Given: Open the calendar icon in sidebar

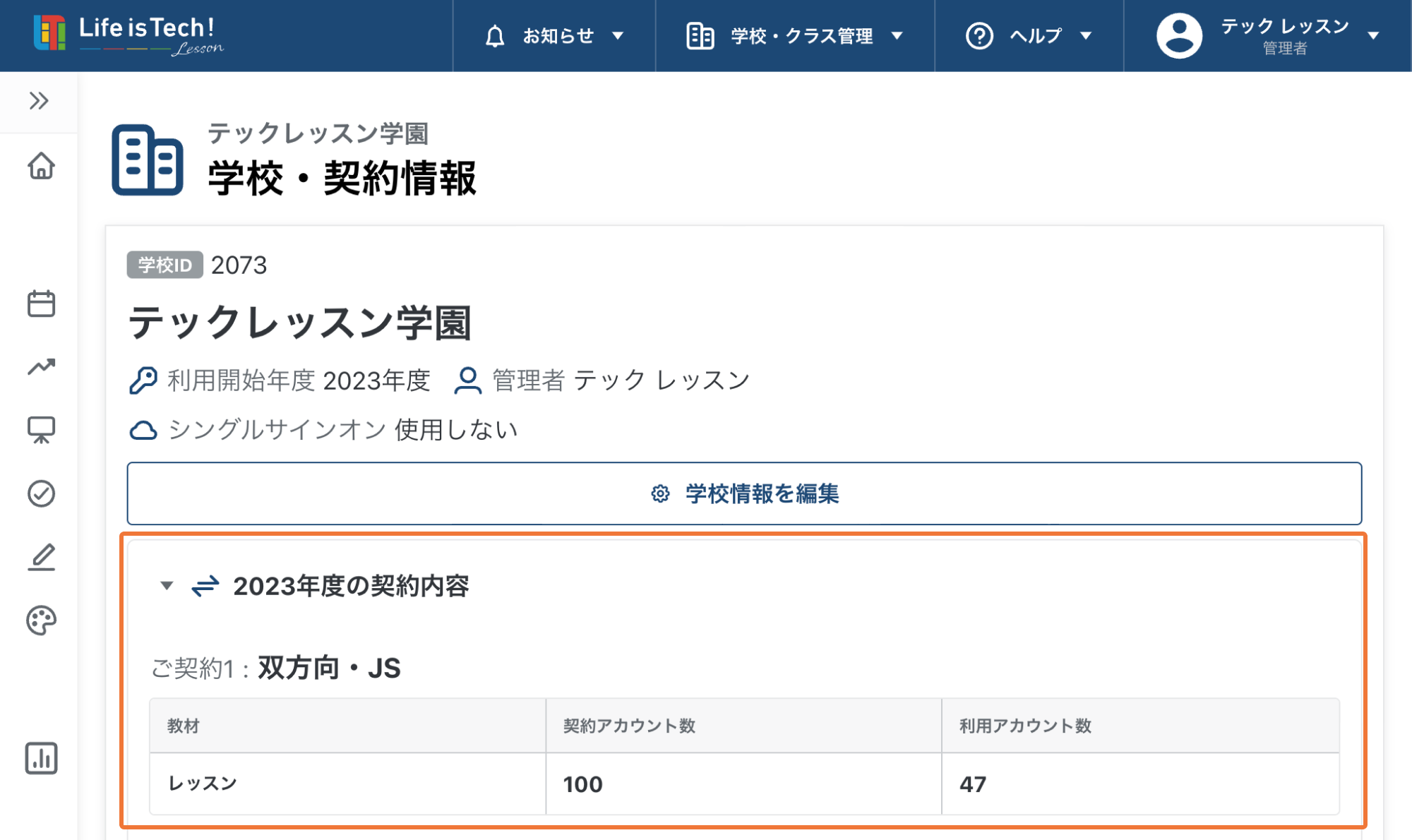Looking at the screenshot, I should pyautogui.click(x=41, y=304).
